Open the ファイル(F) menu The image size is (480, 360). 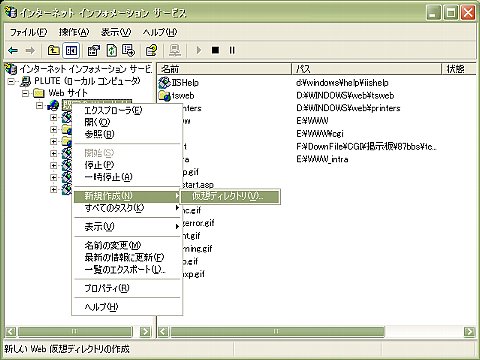[x=28, y=32]
